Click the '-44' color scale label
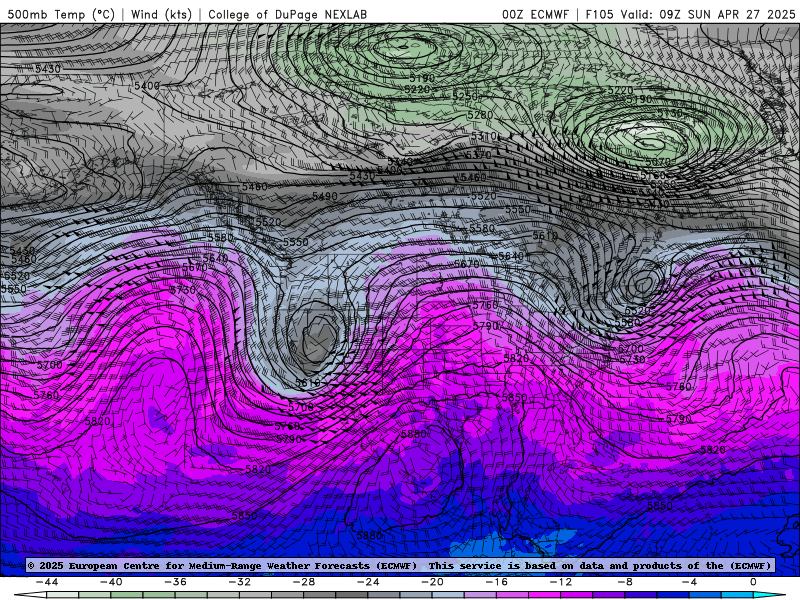Screen dimensions: 800x600 coord(47,582)
